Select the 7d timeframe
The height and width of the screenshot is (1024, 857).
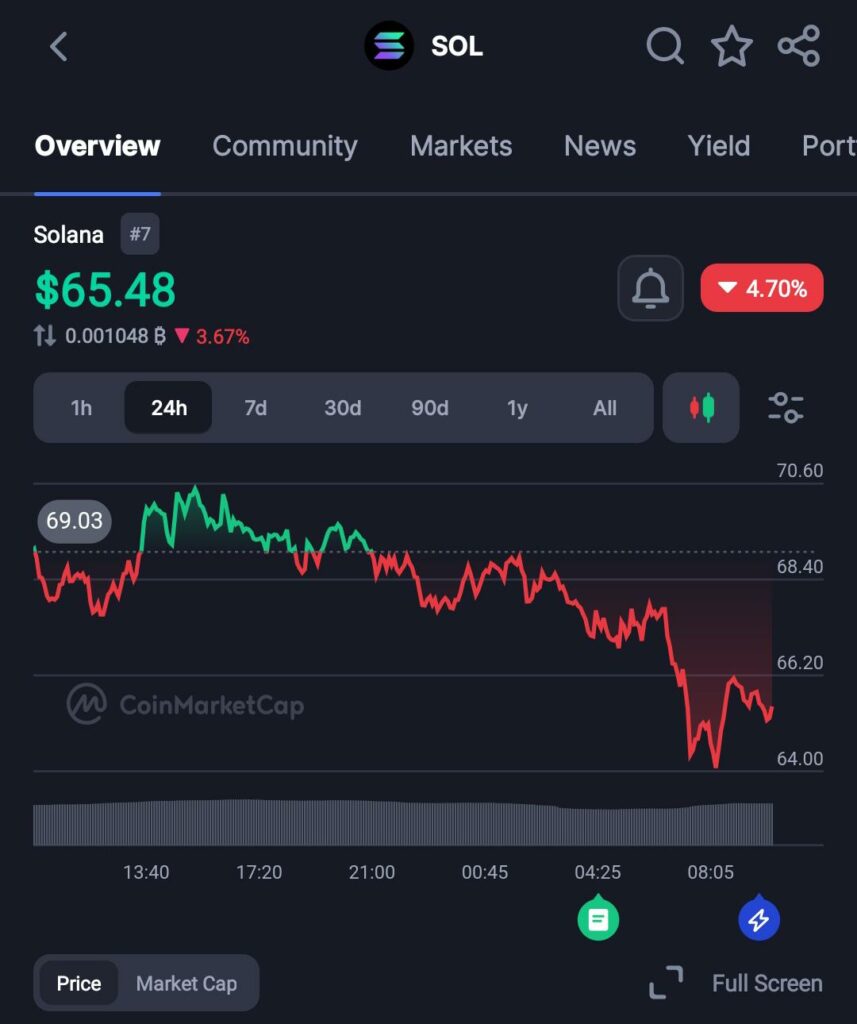click(x=255, y=408)
